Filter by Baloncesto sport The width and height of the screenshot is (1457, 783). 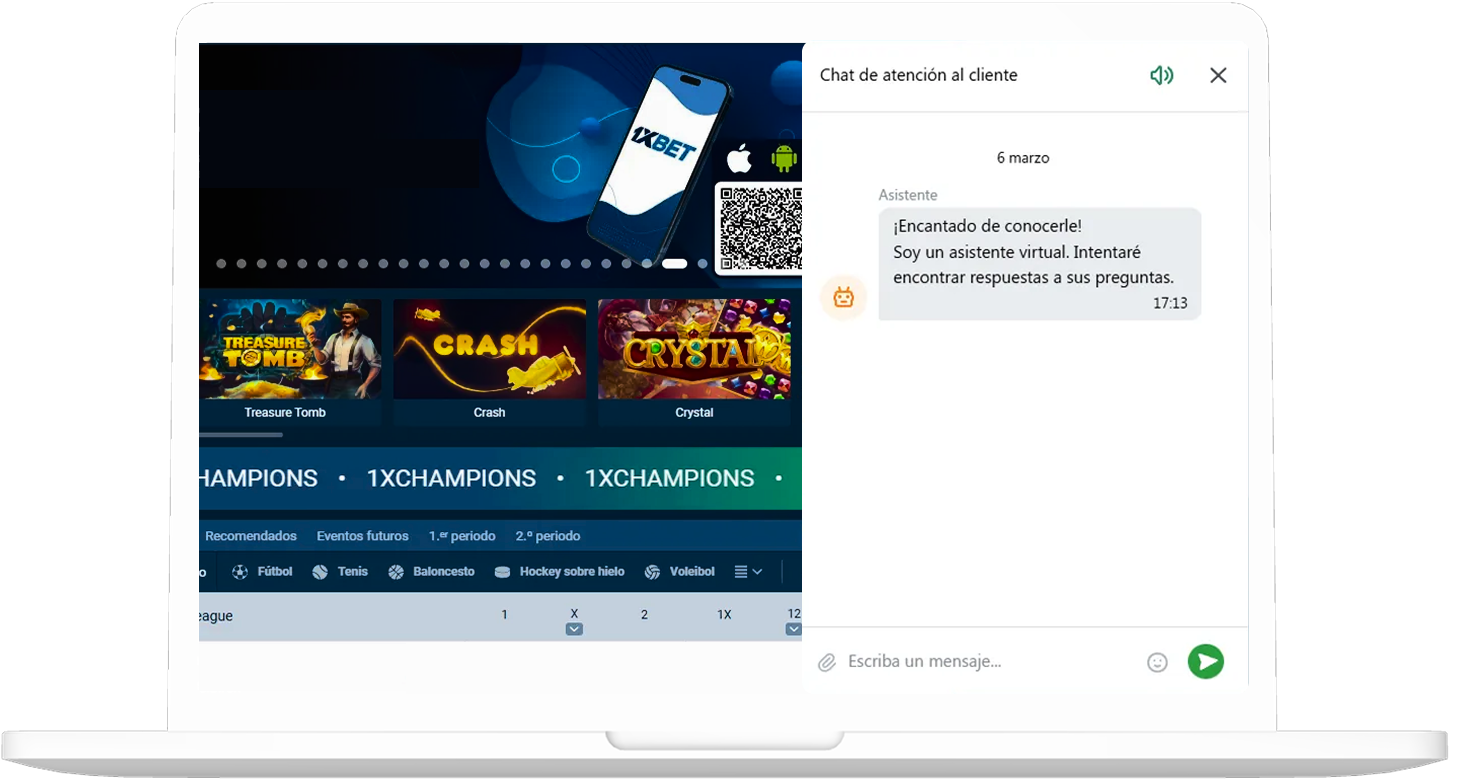431,572
